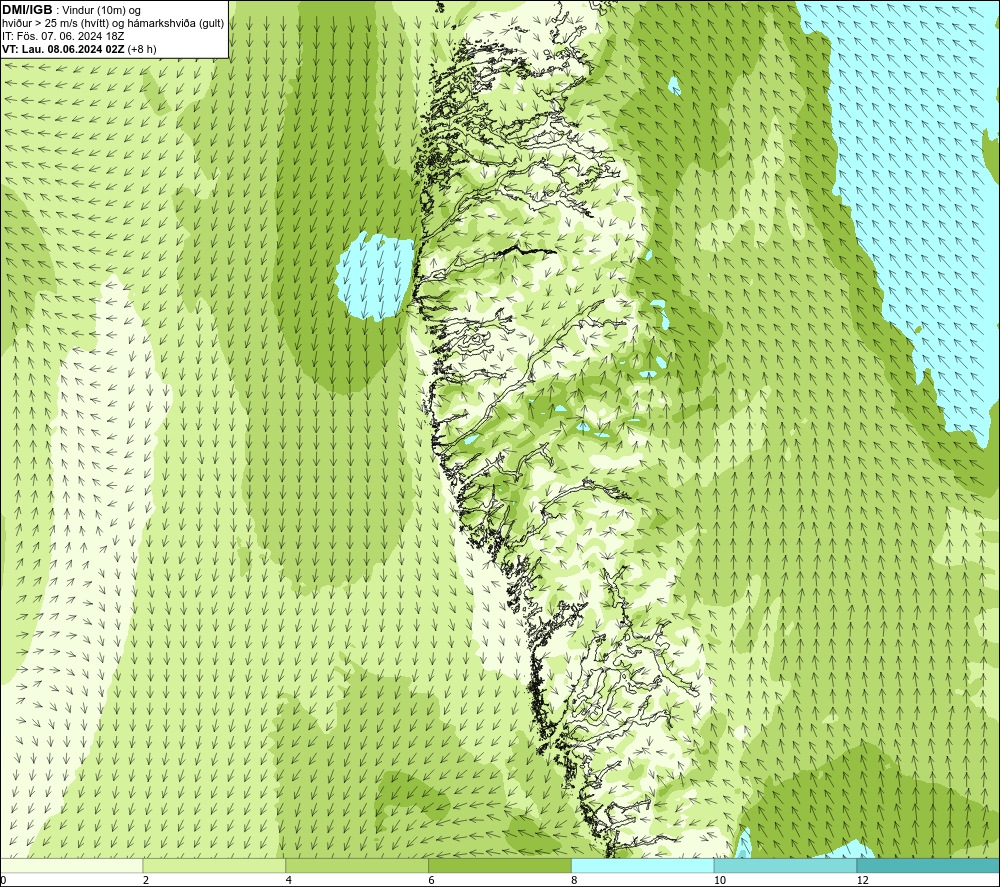Viewport: 1000px width, 887px height.
Task: Click the scale label "4"
Action: point(289,880)
